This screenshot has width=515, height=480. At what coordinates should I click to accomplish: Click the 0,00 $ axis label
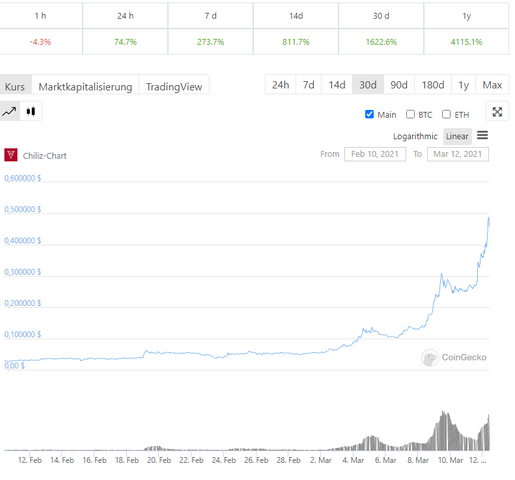(14, 366)
